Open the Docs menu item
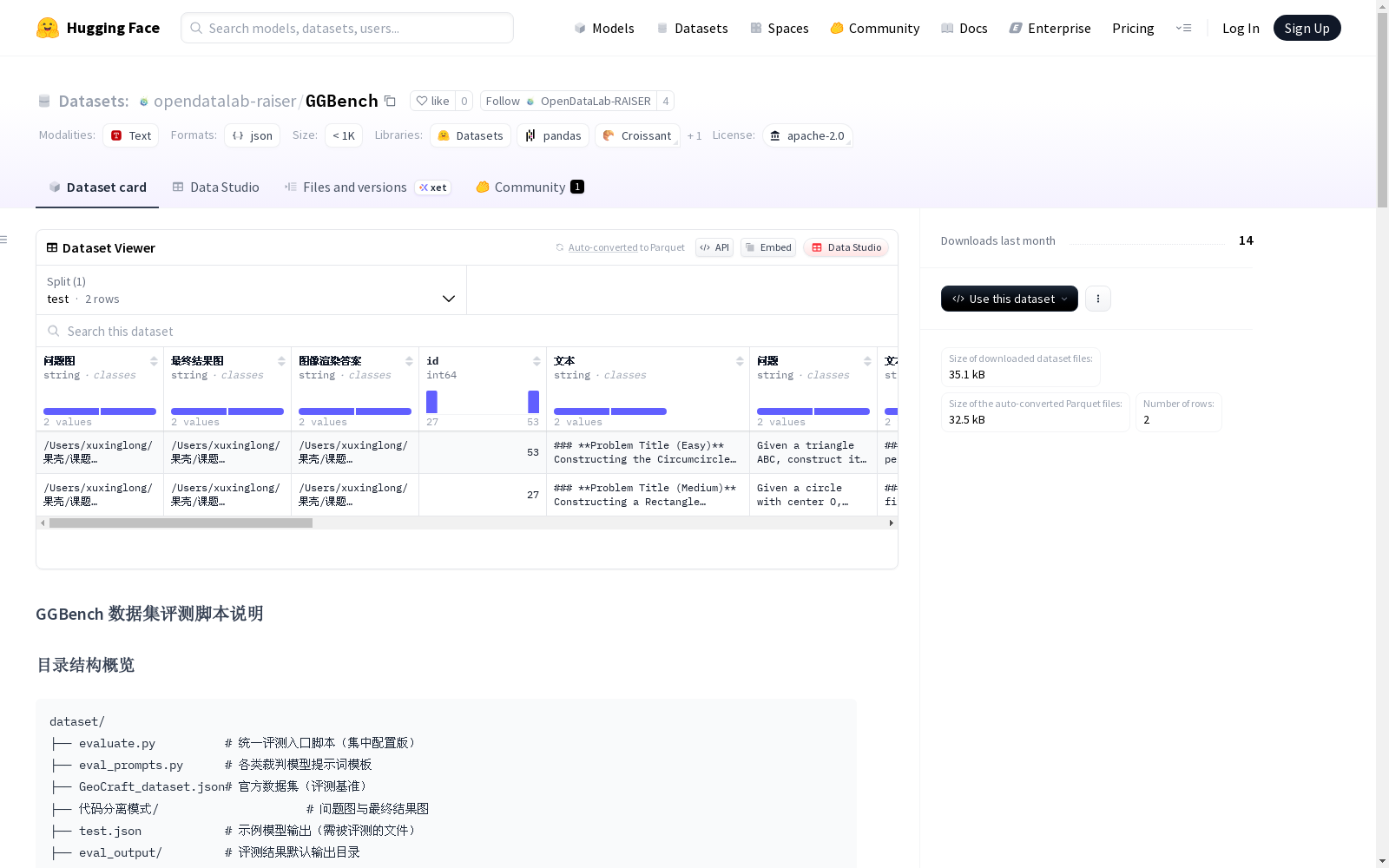 (x=964, y=28)
